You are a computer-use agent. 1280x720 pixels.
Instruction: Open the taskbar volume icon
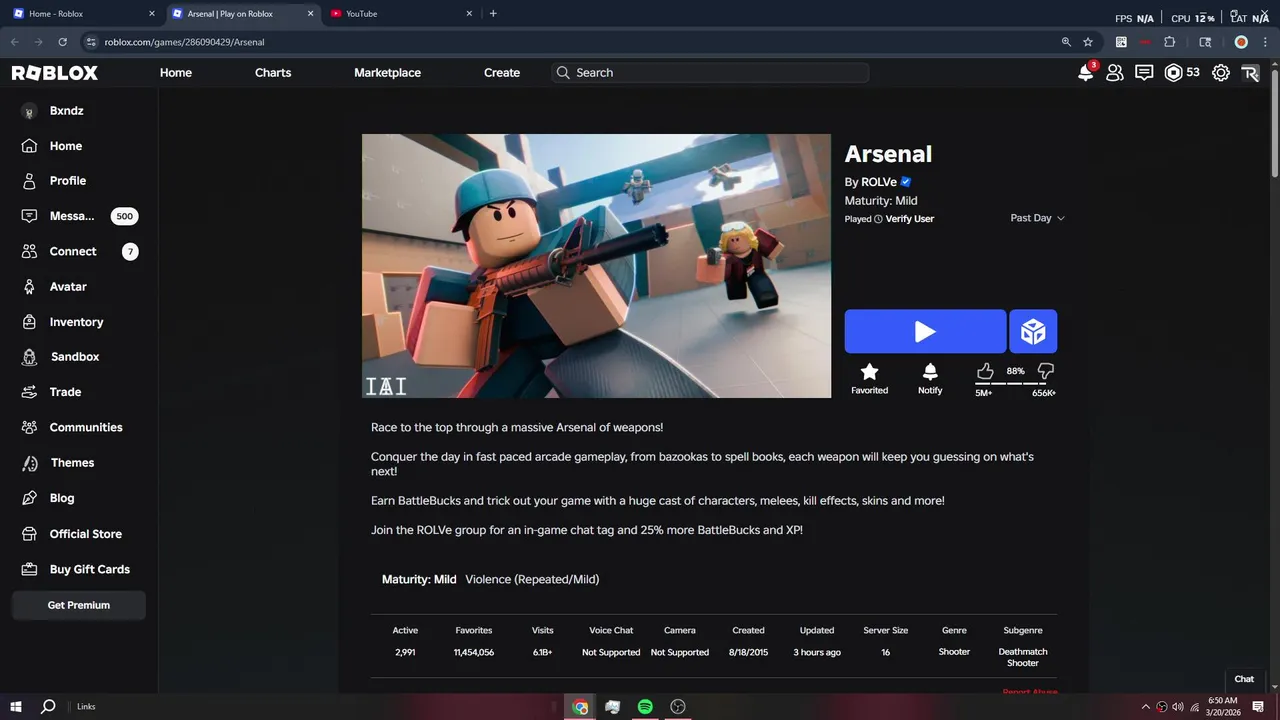click(1178, 707)
